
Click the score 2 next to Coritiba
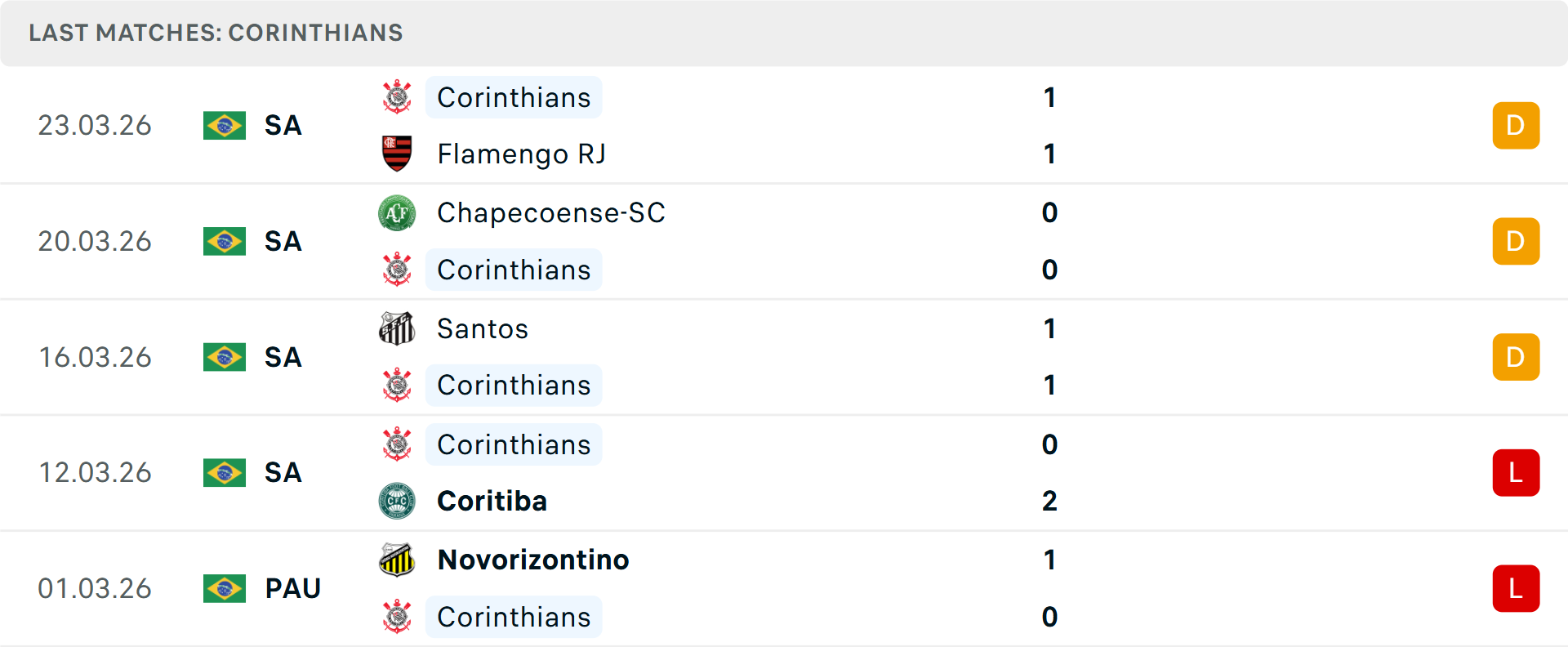(x=1050, y=502)
